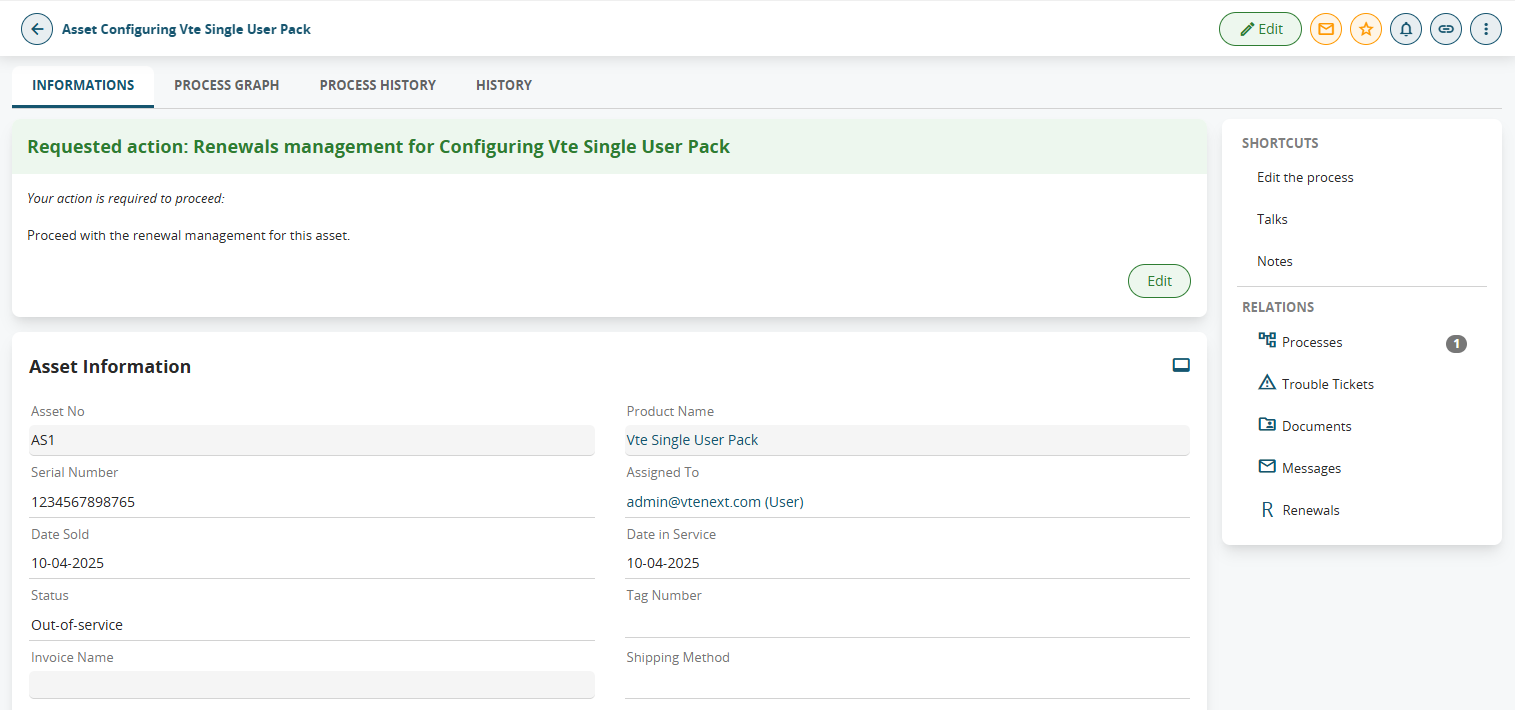Open the Notes shortcut
This screenshot has width=1515, height=710.
point(1275,261)
